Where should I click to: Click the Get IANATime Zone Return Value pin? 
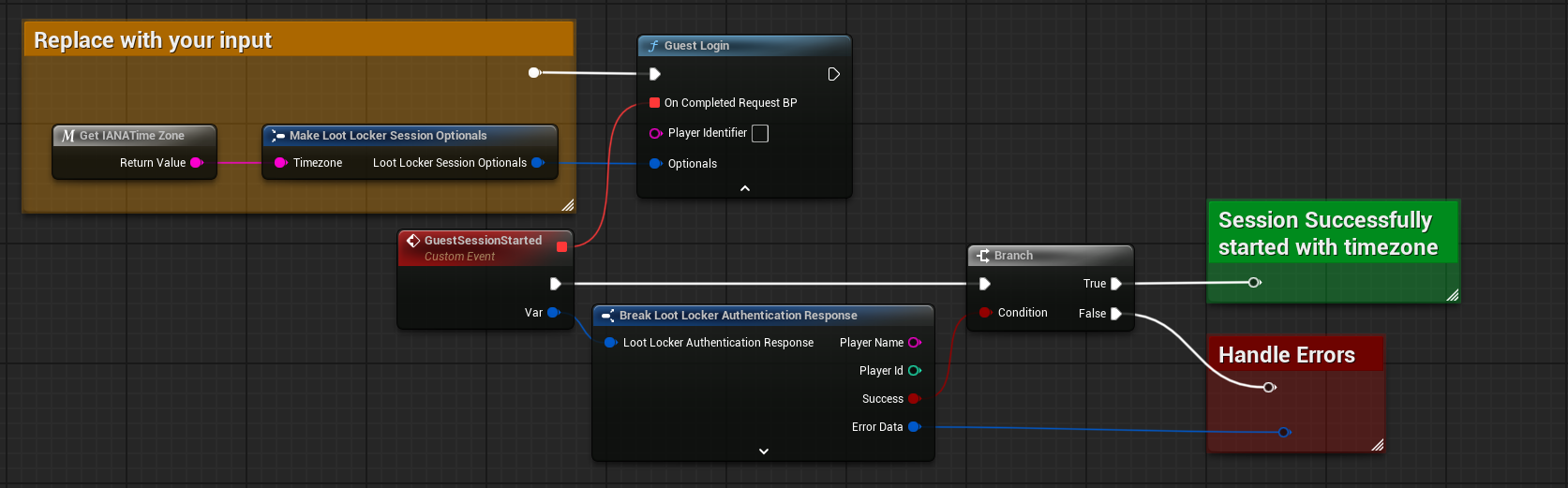196,163
